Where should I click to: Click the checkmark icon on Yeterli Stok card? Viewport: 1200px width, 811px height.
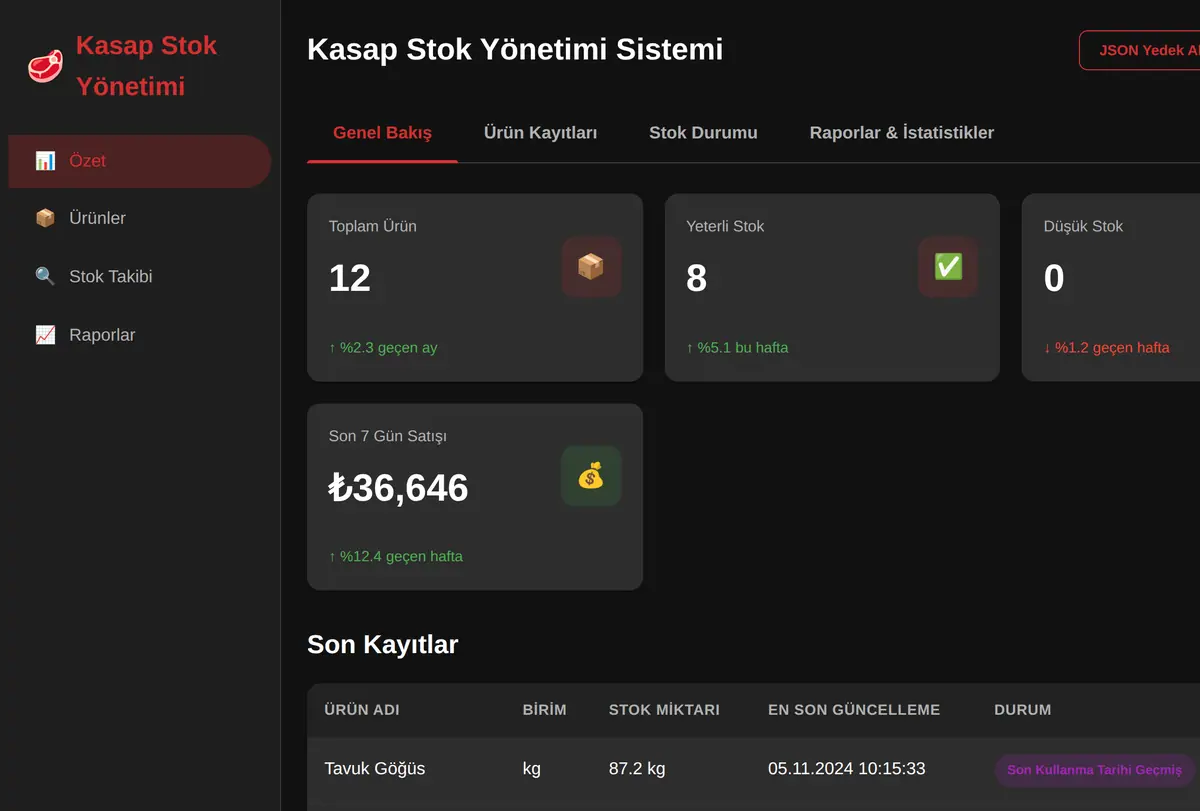pyautogui.click(x=948, y=267)
